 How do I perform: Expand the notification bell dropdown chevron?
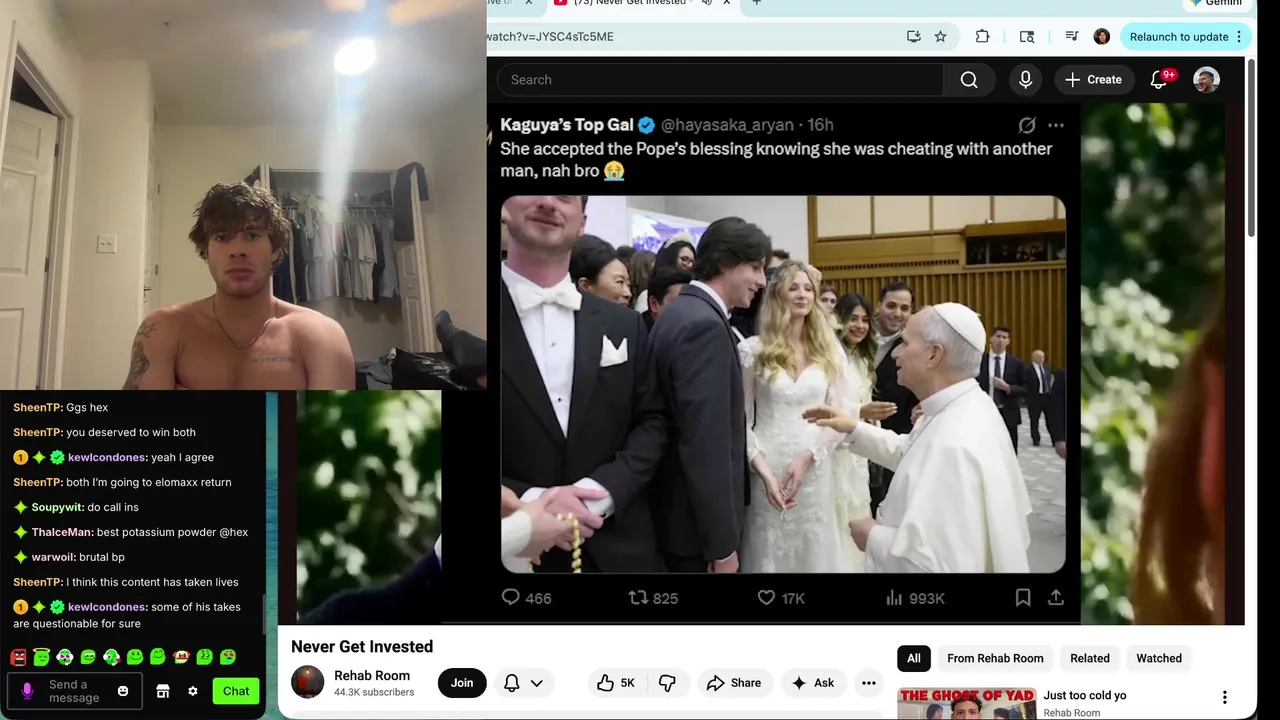tap(537, 683)
